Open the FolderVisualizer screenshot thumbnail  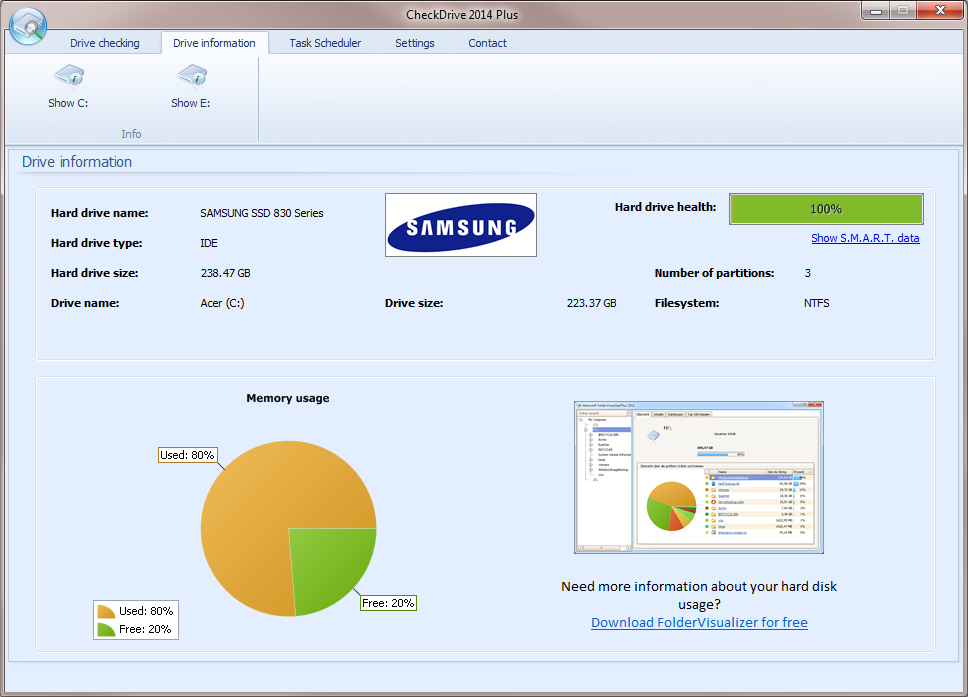tap(699, 477)
